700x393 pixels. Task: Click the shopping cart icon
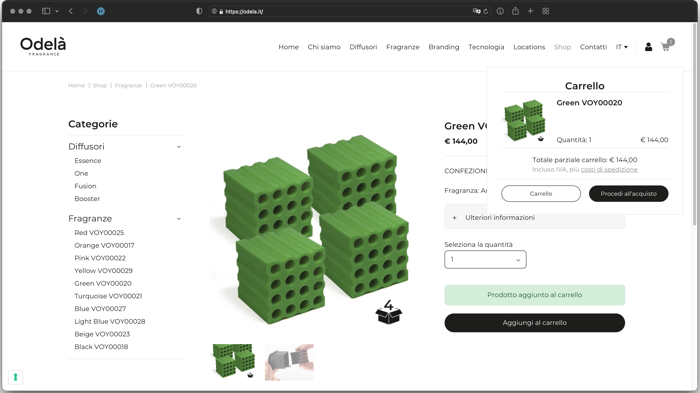tap(666, 47)
